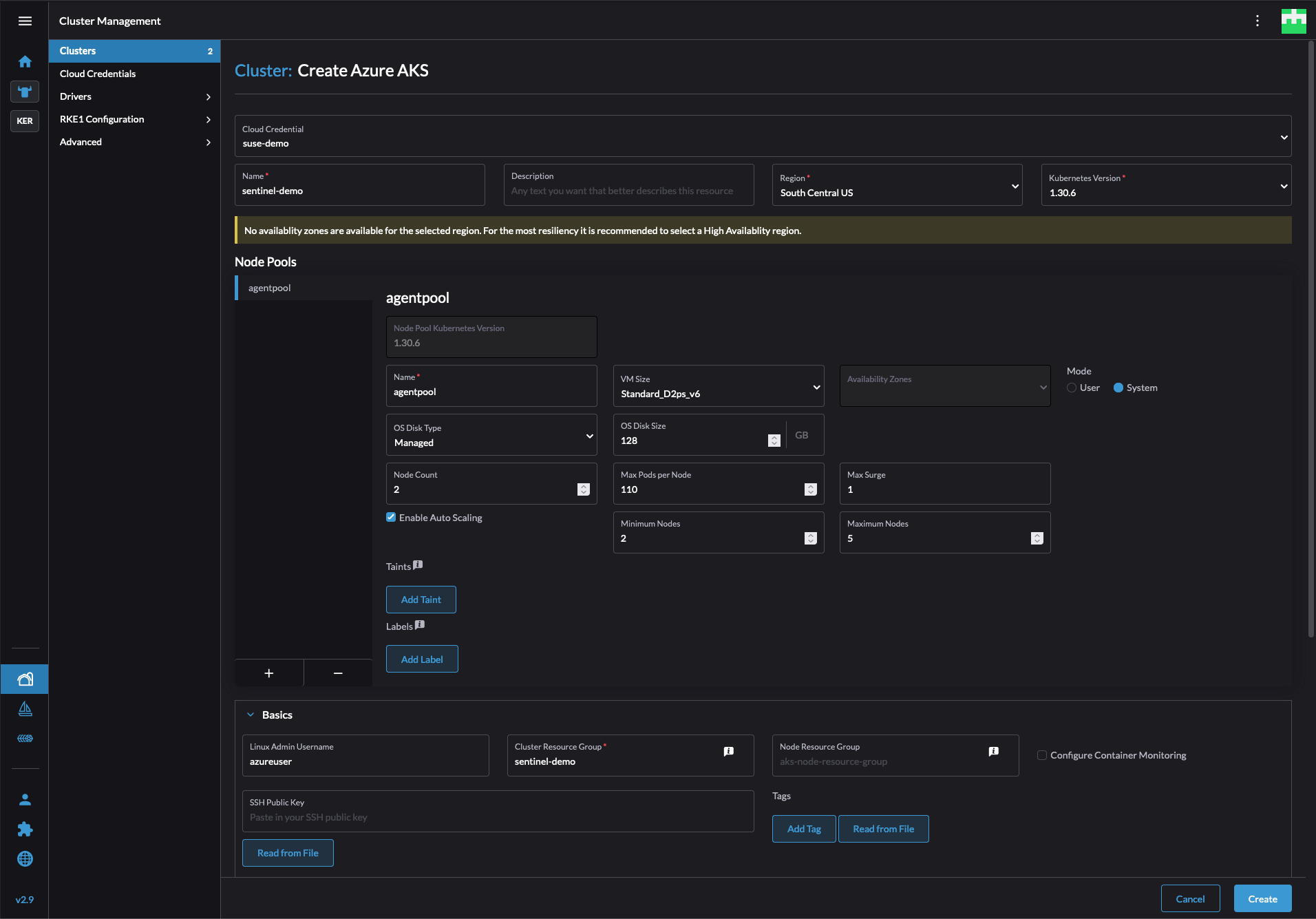Collapse the Basics section

(x=252, y=715)
